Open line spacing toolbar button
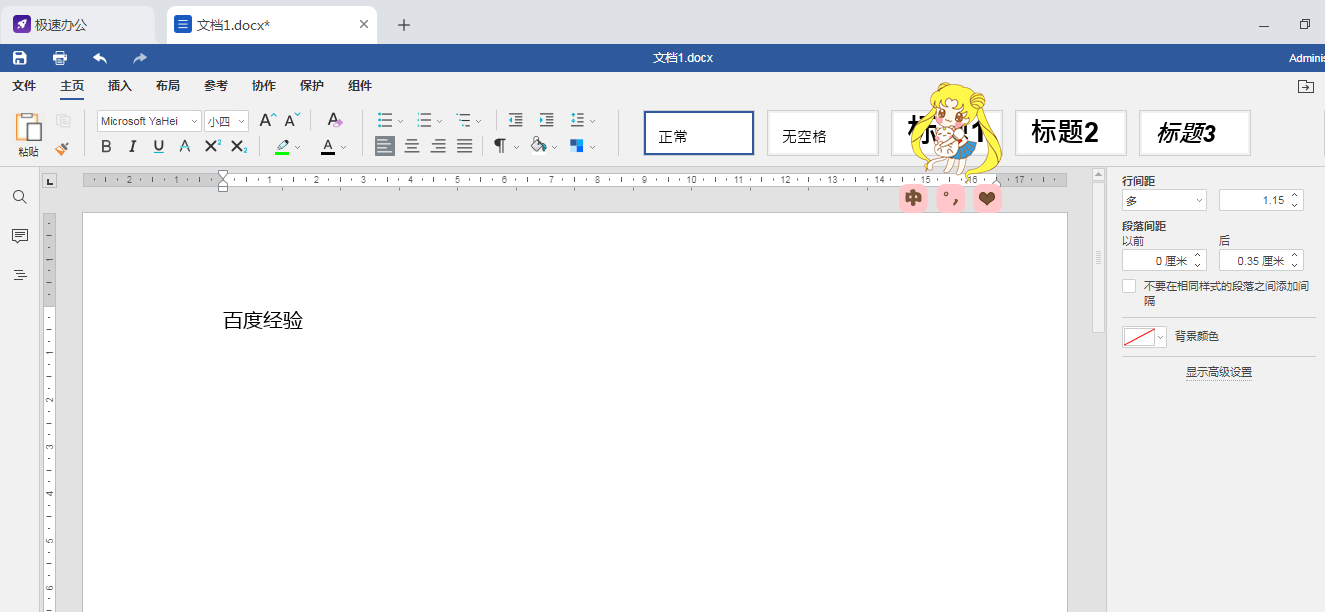Viewport: 1325px width, 612px height. tap(577, 121)
